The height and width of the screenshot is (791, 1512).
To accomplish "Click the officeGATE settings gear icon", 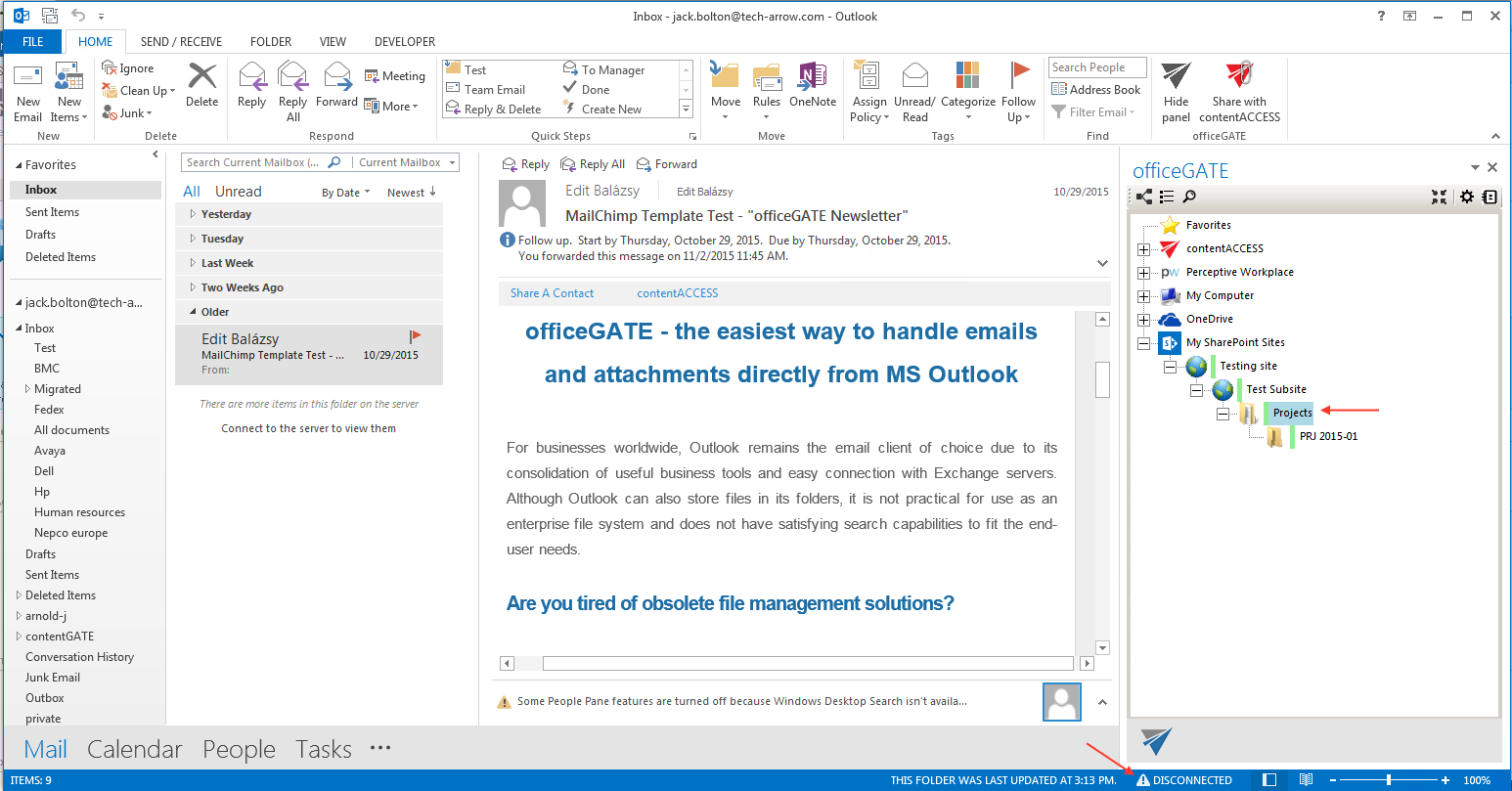I will [x=1466, y=197].
